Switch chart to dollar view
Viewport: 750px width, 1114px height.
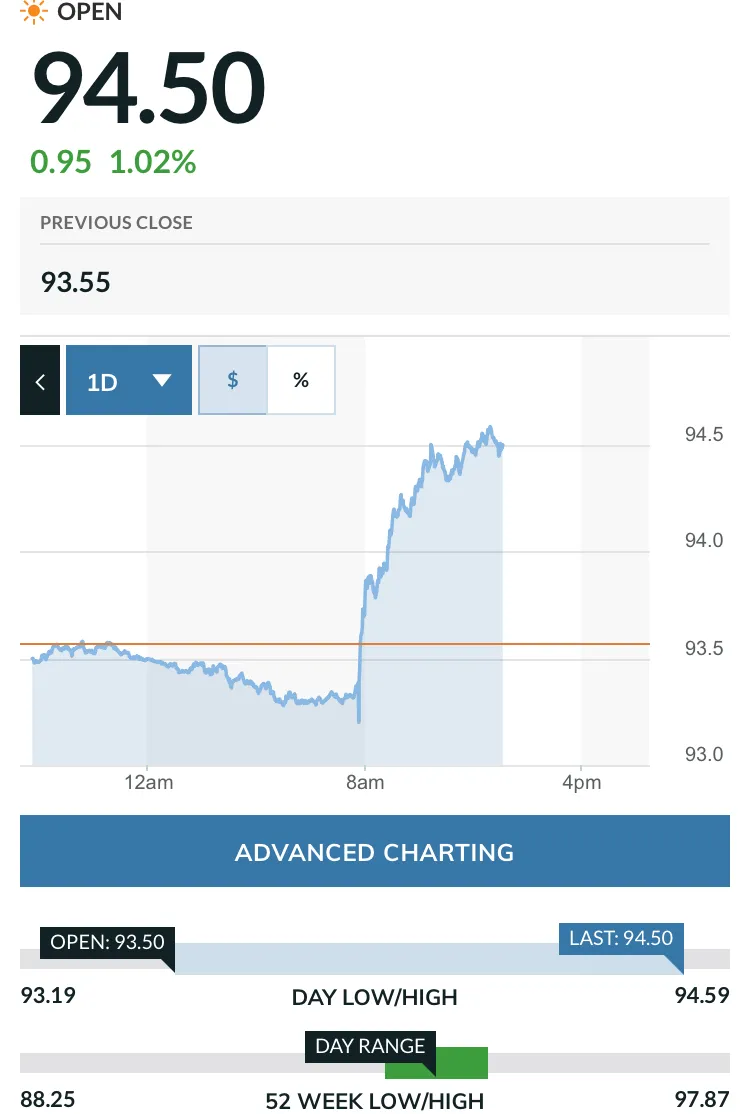[x=232, y=380]
